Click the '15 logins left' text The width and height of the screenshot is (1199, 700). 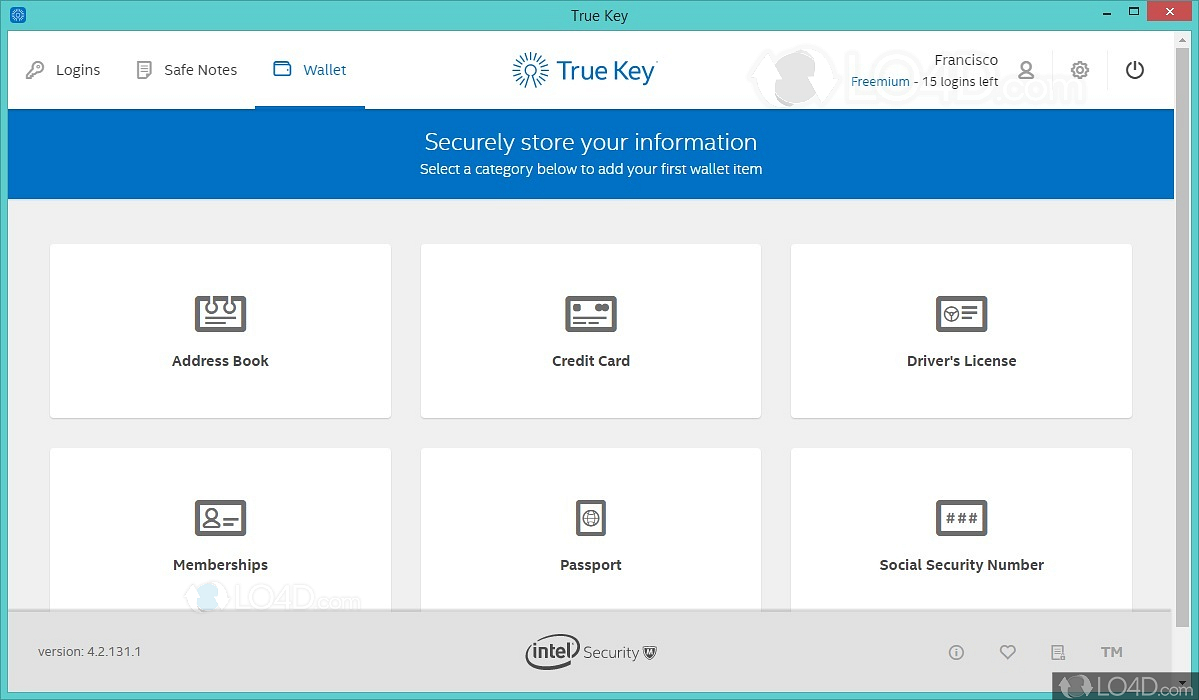coord(960,81)
